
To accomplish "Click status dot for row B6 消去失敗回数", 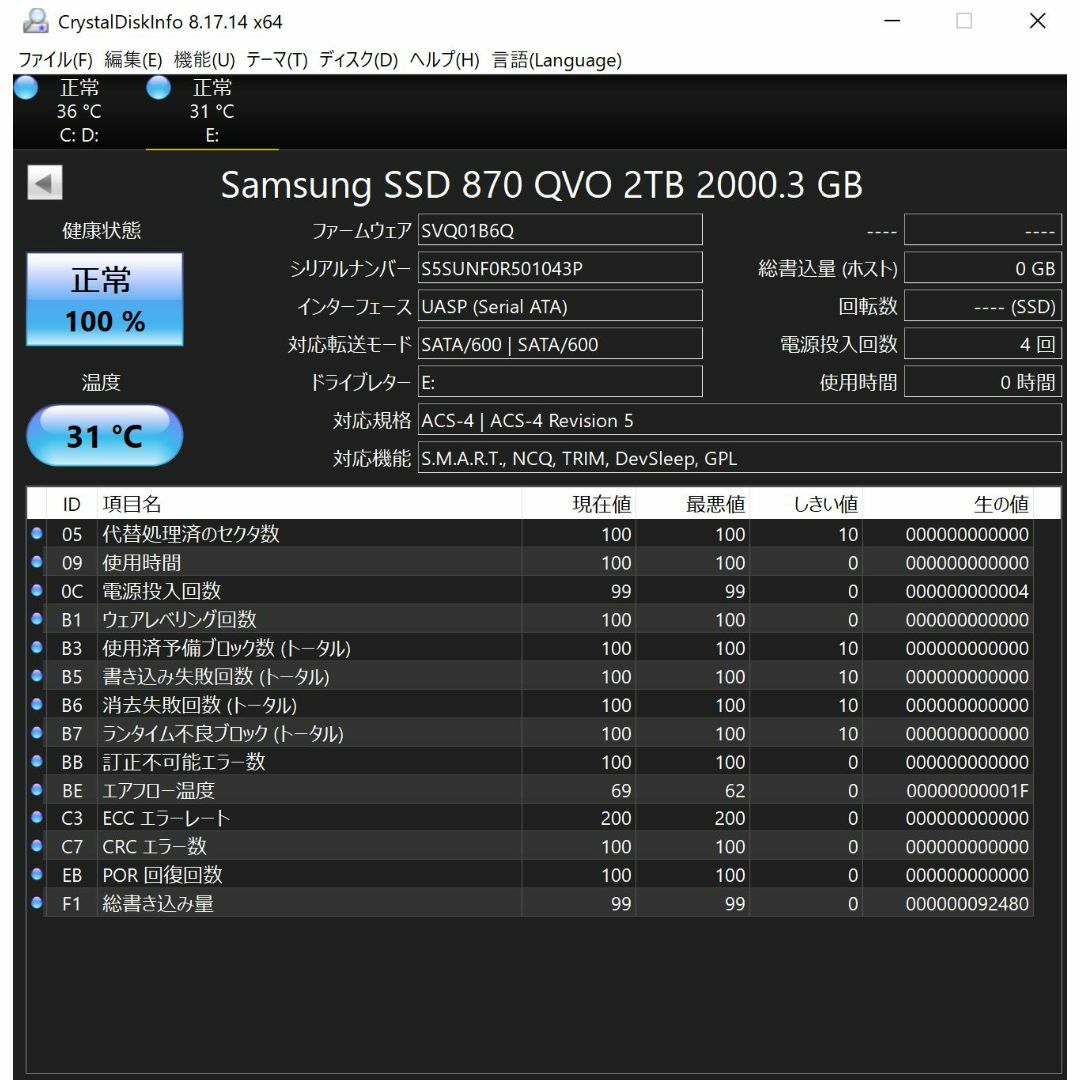I will [37, 704].
